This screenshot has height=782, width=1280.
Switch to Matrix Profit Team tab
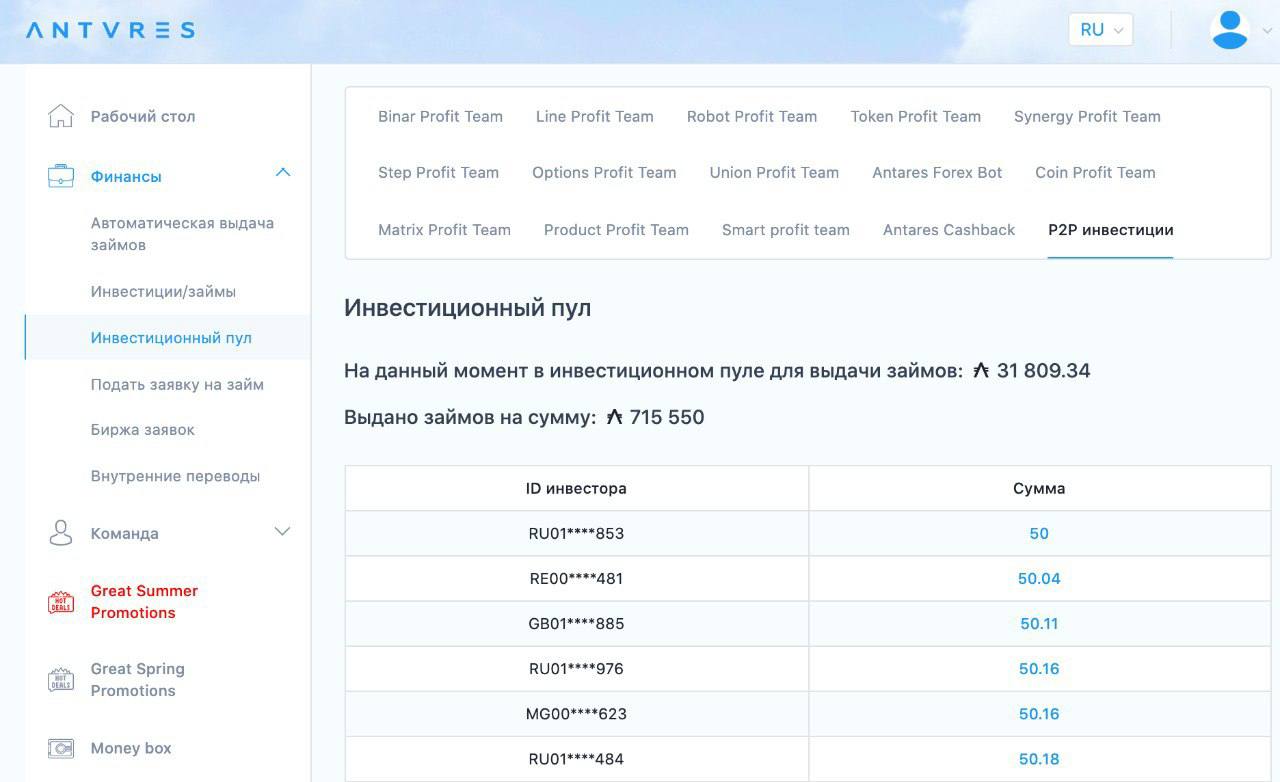[444, 230]
